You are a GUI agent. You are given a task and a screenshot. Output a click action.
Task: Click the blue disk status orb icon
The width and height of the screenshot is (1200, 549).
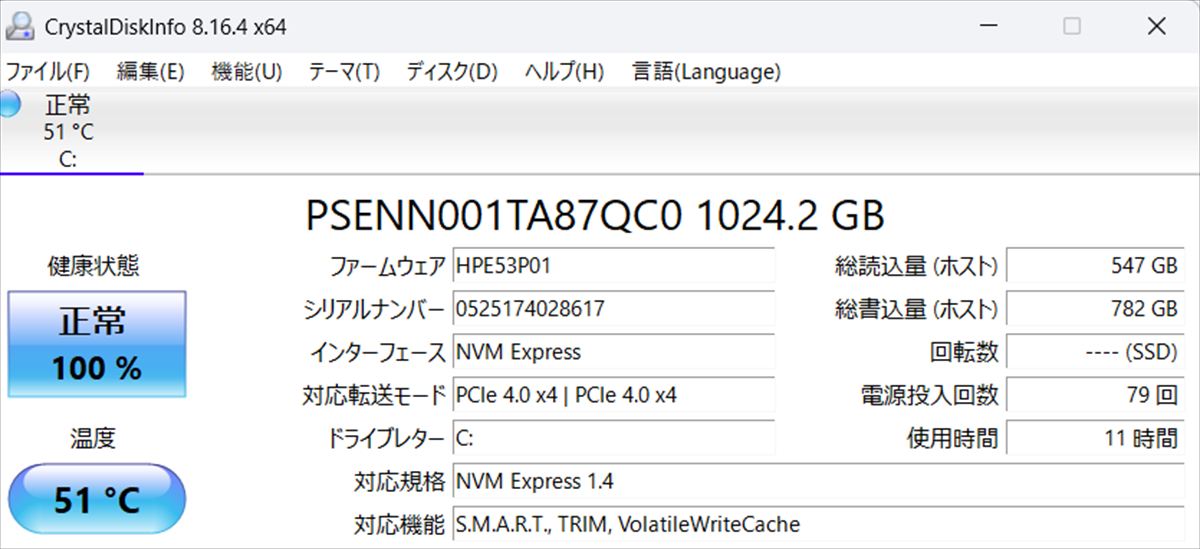(x=8, y=104)
